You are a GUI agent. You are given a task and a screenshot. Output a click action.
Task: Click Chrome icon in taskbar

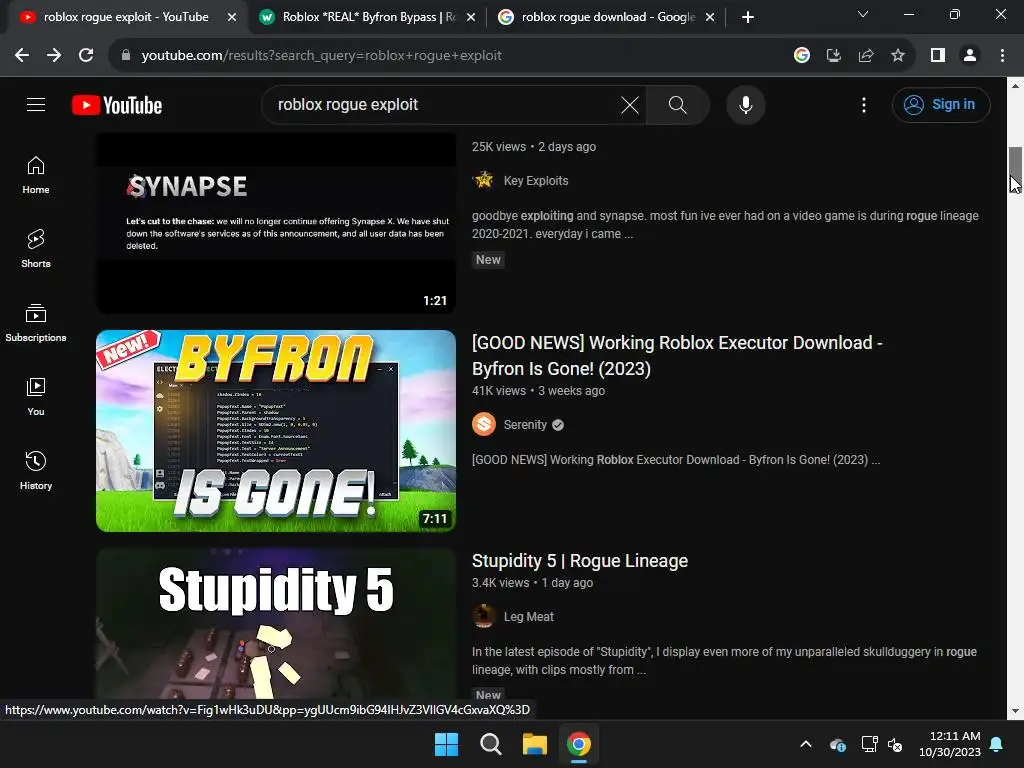click(x=579, y=744)
